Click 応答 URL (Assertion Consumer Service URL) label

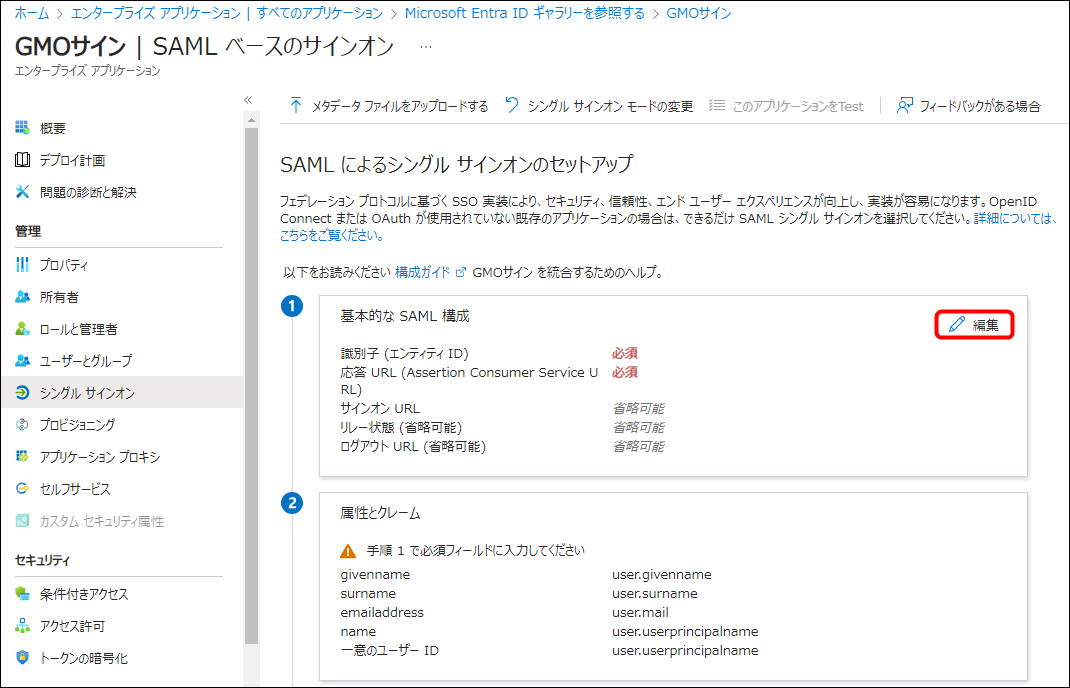pos(469,381)
